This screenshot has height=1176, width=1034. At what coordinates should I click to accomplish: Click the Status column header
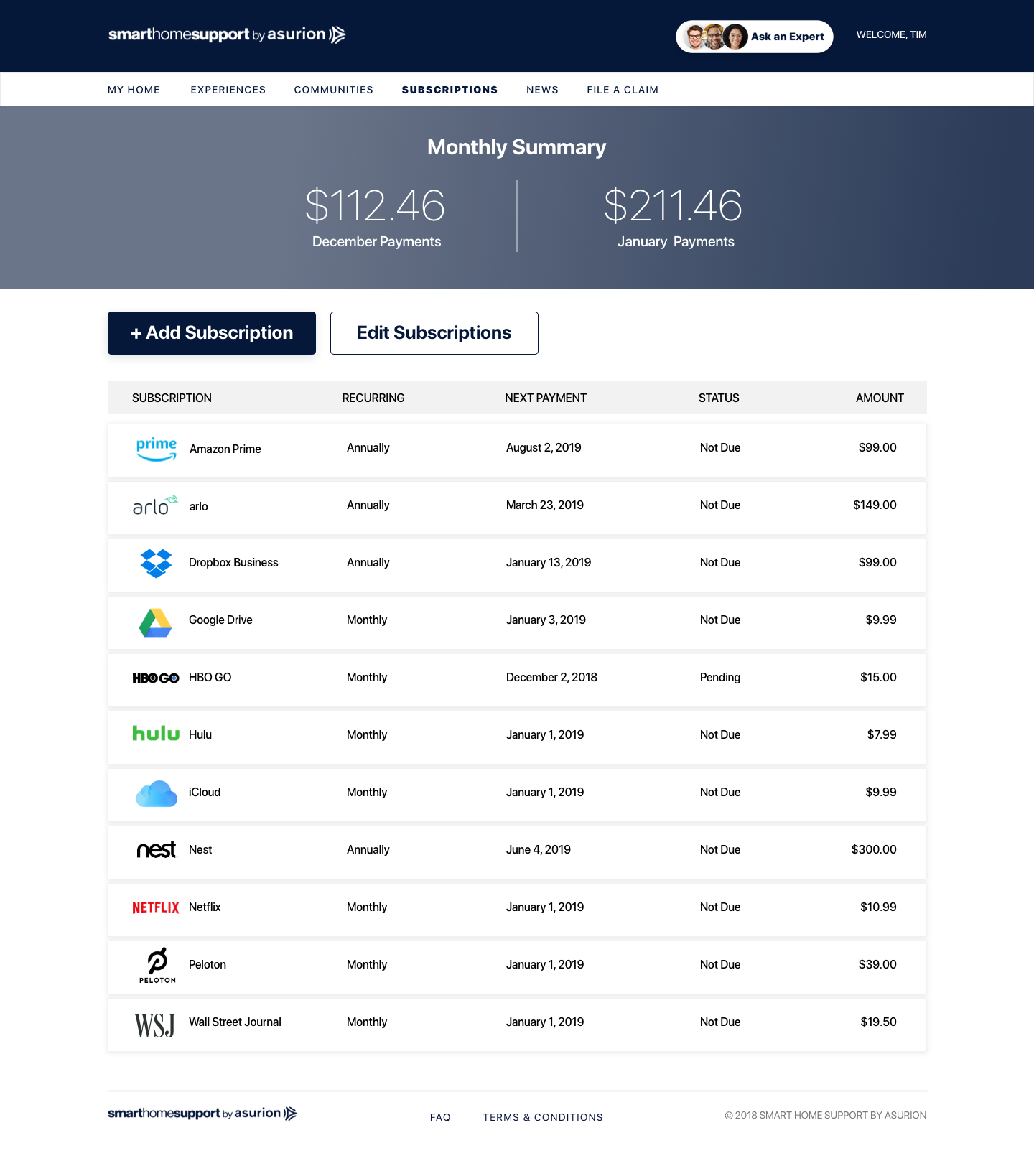pos(719,398)
